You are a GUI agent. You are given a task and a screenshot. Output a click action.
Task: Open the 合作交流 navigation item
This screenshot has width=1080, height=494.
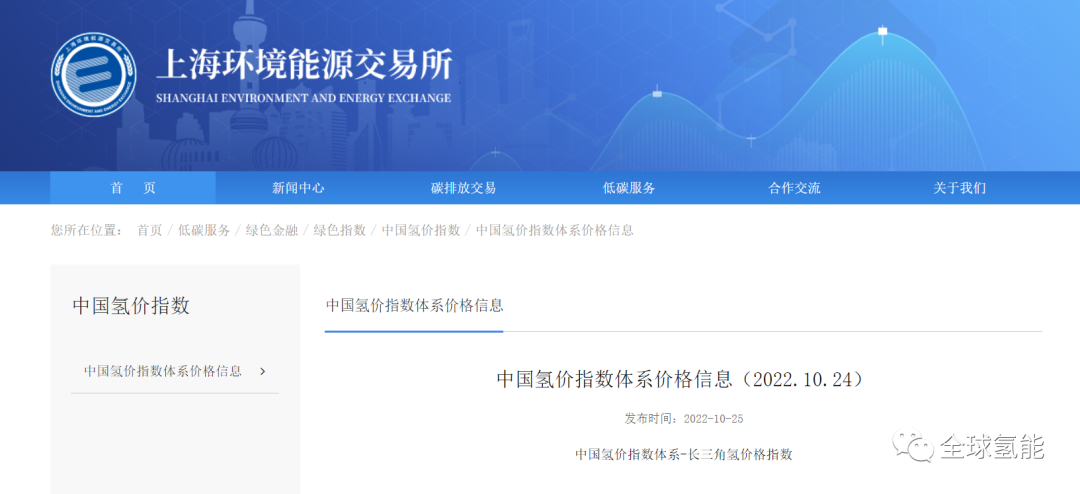coord(794,188)
